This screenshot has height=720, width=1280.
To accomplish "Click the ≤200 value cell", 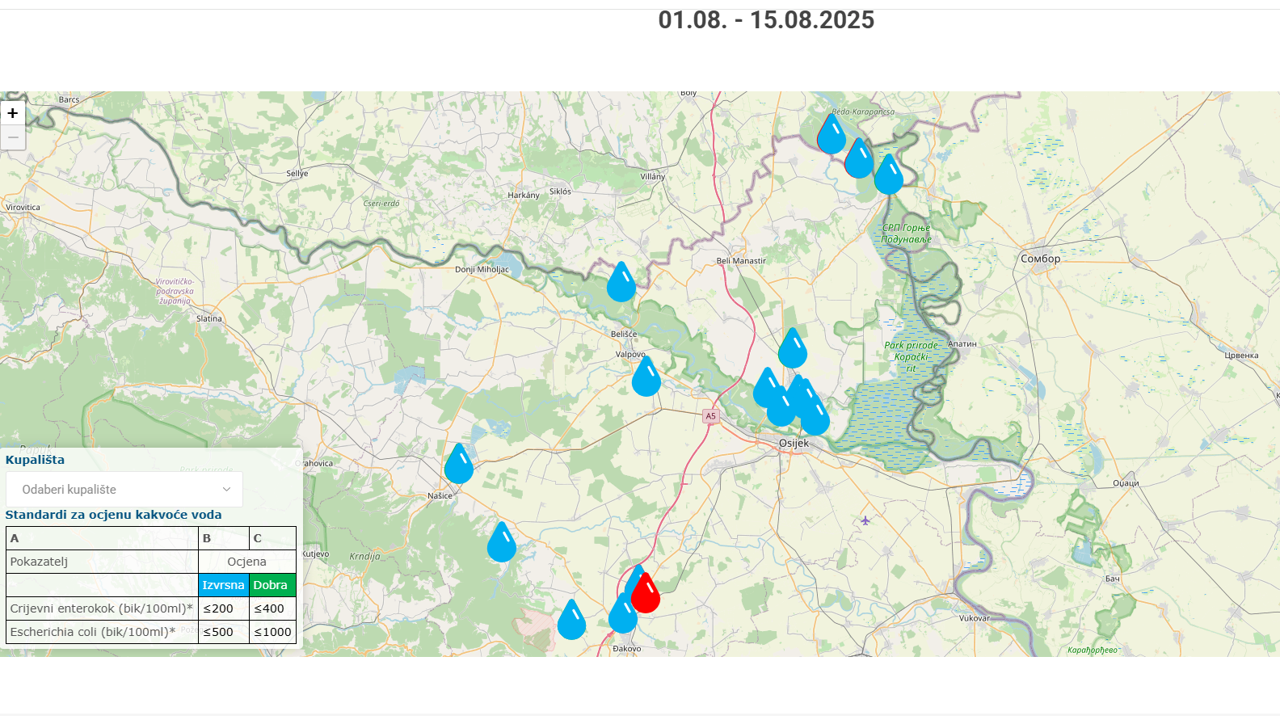I will (x=223, y=608).
